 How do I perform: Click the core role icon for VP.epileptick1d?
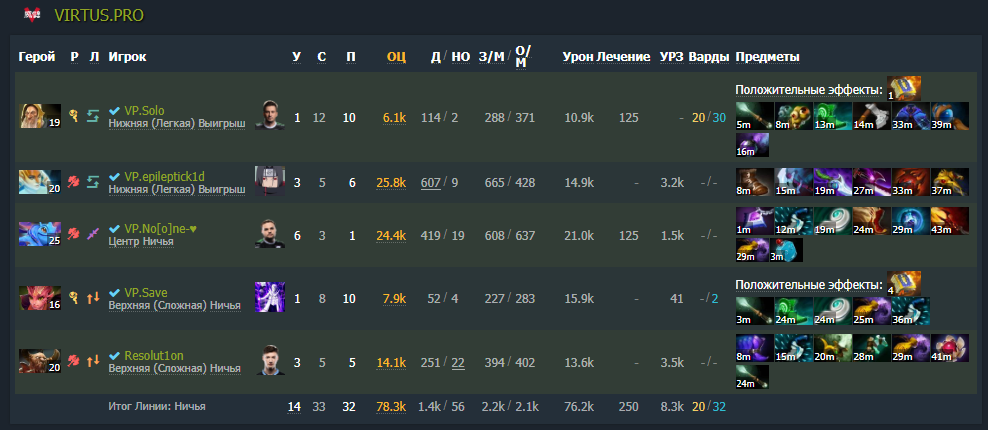pos(74,182)
